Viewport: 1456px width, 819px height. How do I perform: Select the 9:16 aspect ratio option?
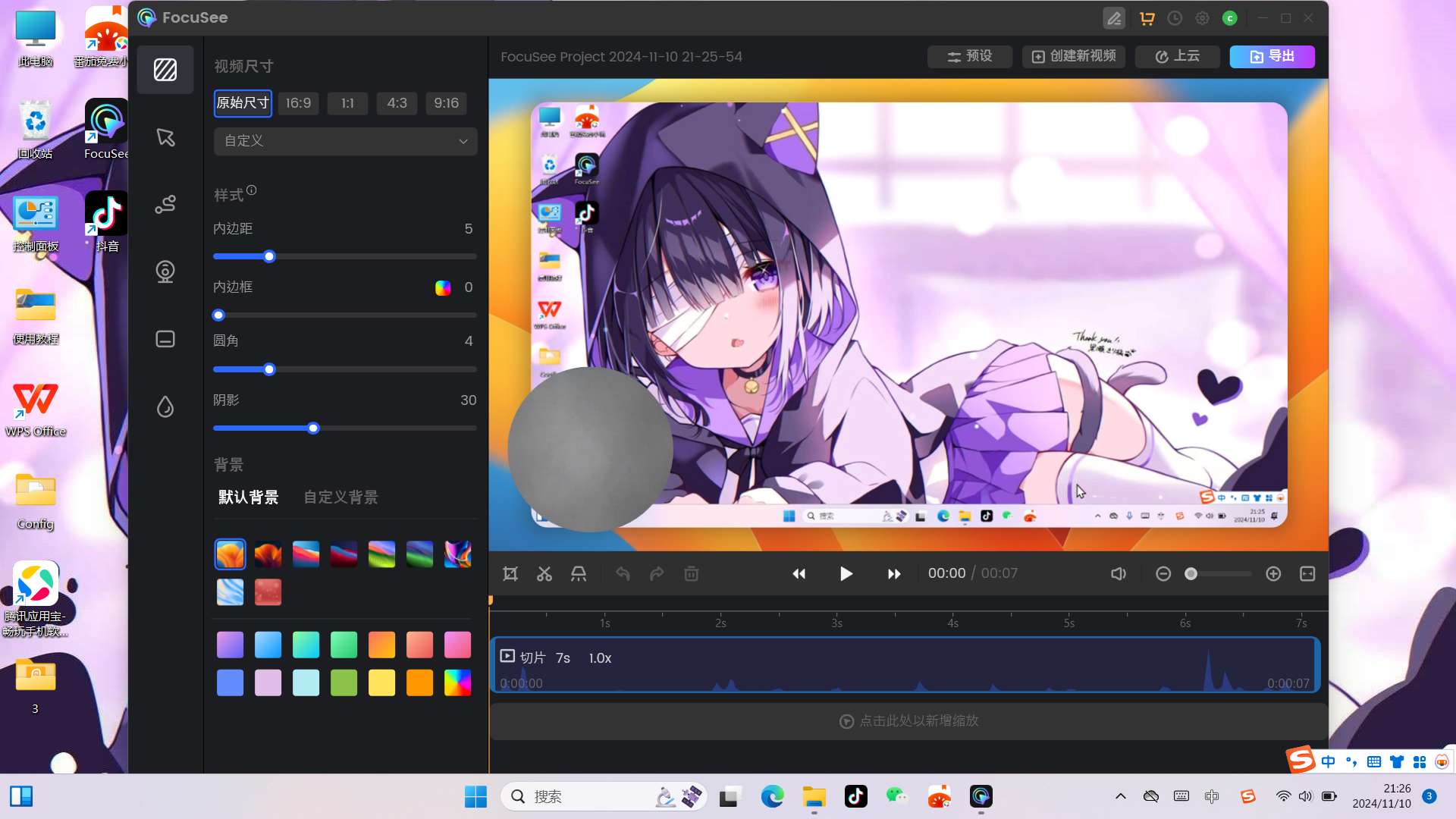click(x=446, y=103)
